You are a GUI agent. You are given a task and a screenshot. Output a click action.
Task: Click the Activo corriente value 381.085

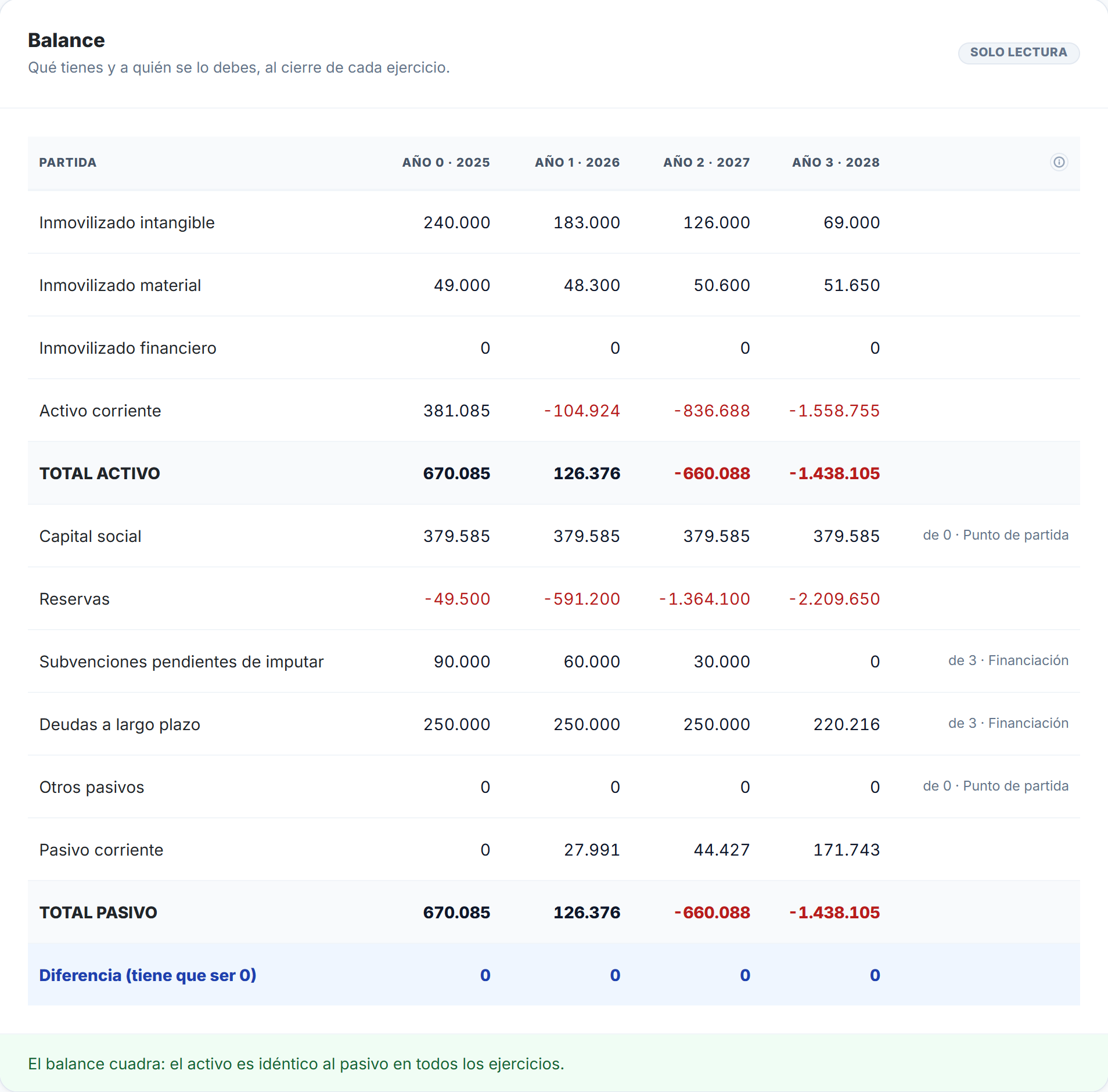(x=456, y=411)
